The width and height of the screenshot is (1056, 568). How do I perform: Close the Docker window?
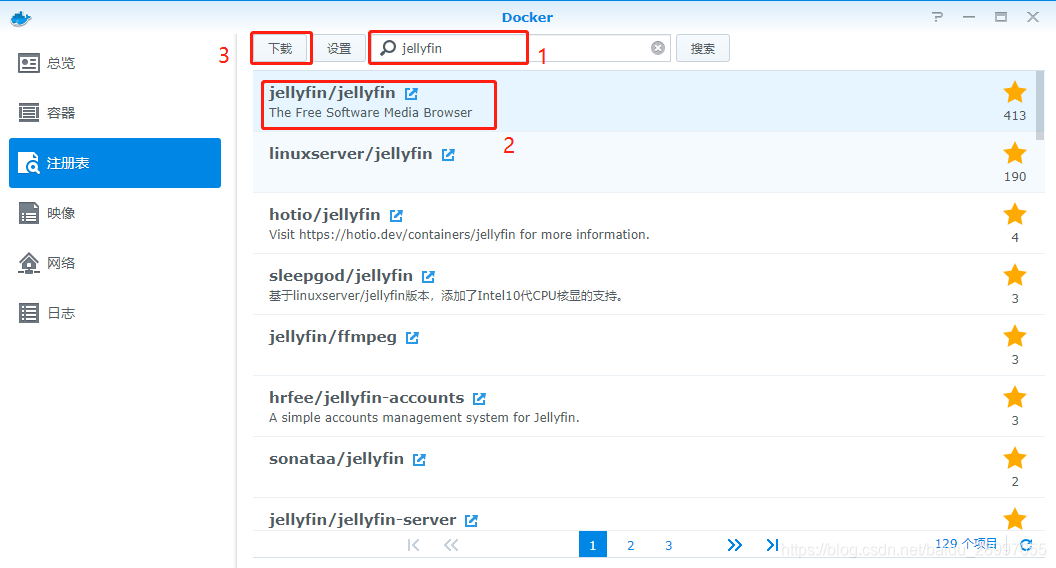pos(1033,17)
